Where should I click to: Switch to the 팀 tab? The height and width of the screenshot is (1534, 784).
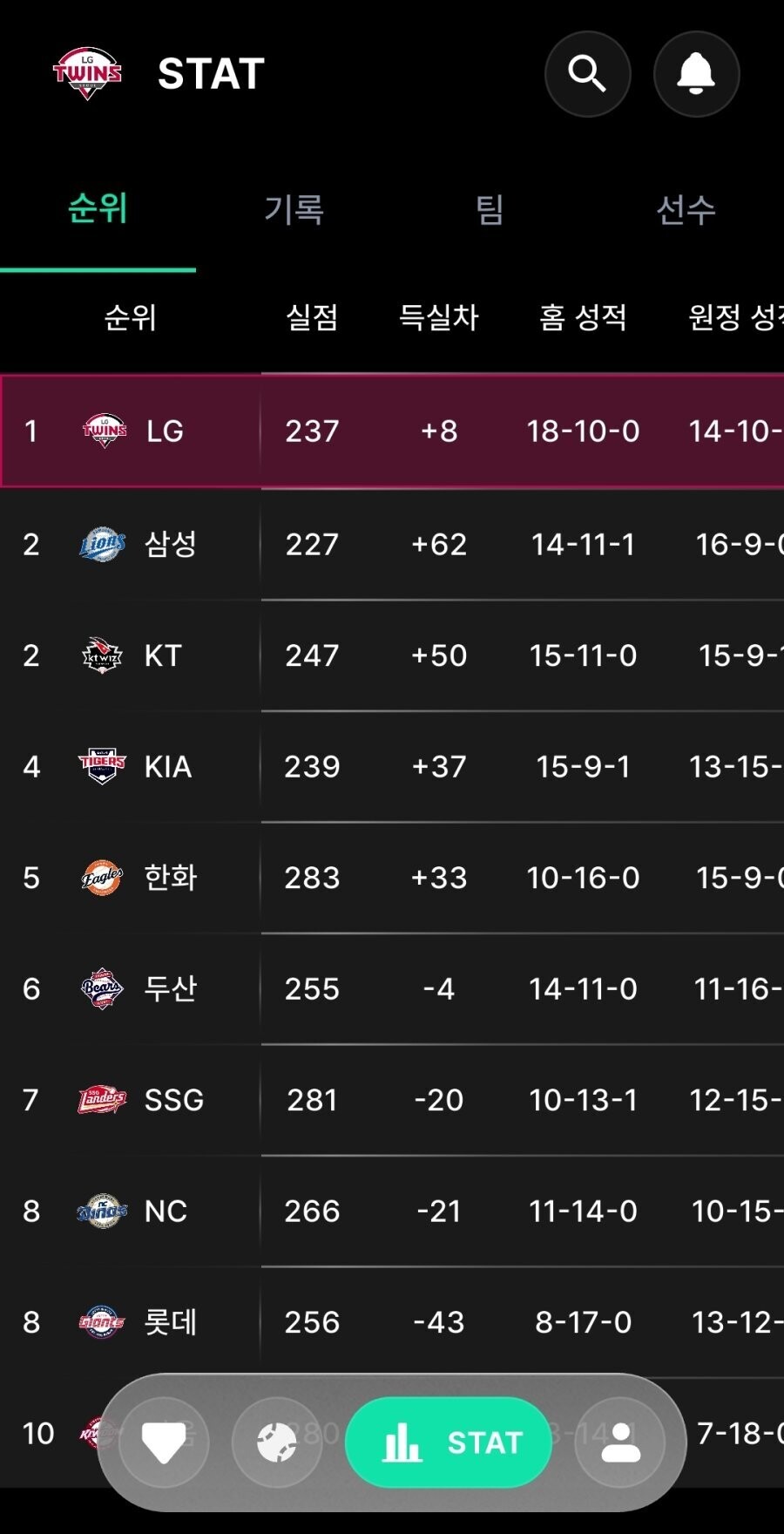490,209
